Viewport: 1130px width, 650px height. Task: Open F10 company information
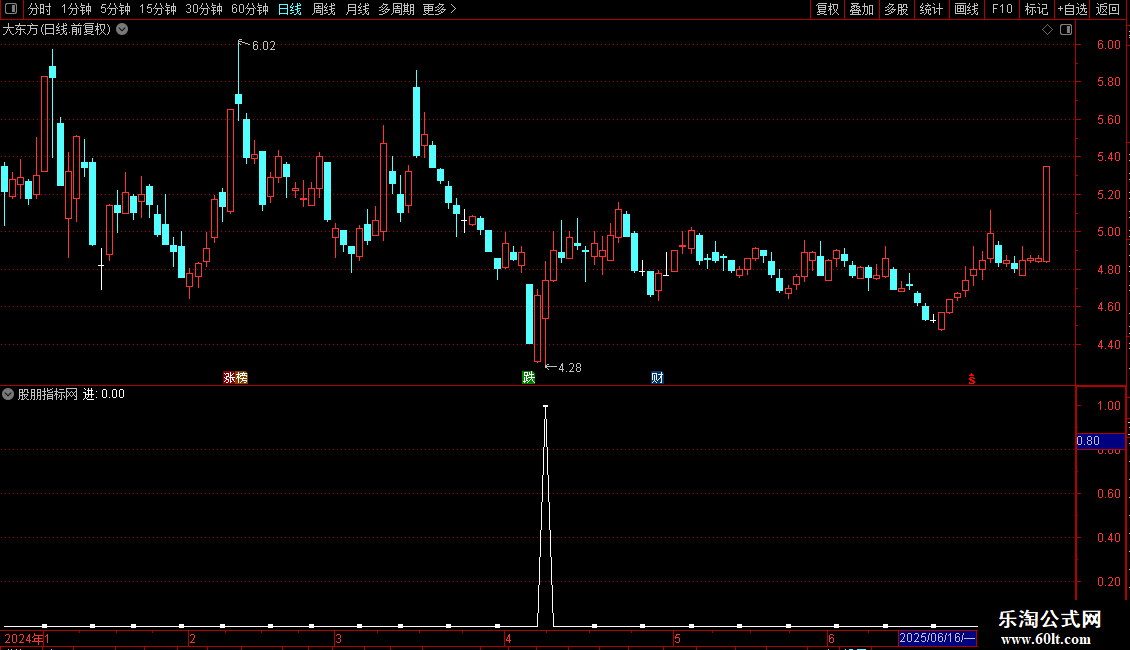[x=1002, y=9]
